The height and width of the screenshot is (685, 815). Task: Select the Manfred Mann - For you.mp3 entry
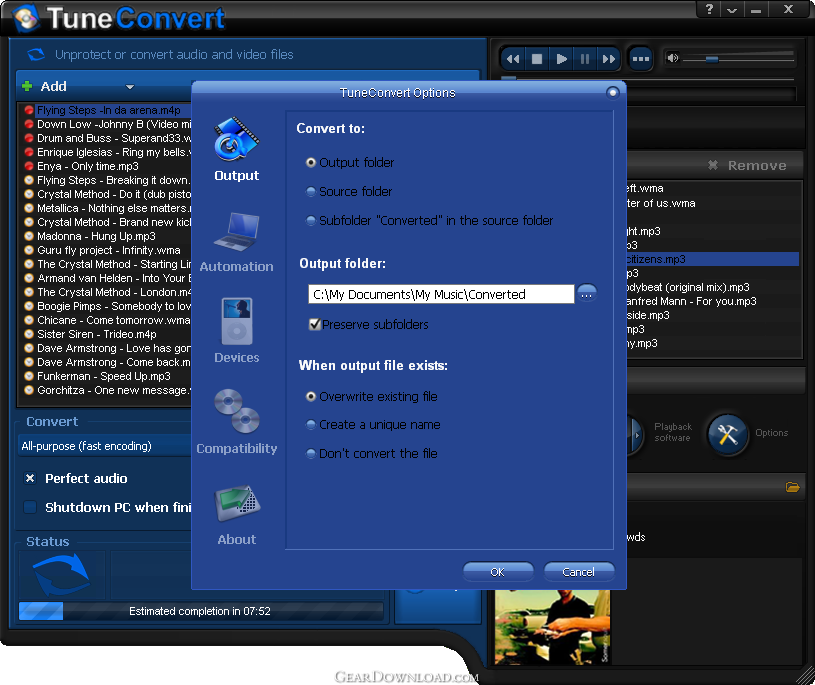pos(691,301)
